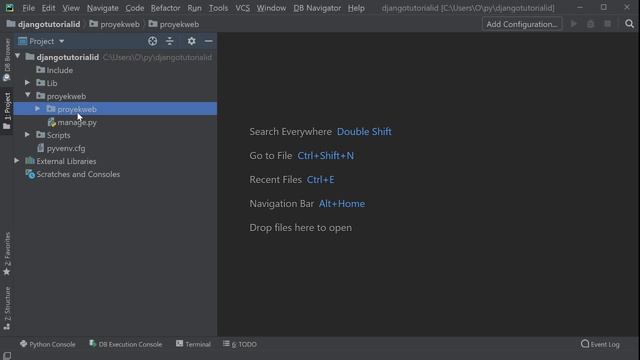
Task: Open the Window menu
Action: (271, 8)
